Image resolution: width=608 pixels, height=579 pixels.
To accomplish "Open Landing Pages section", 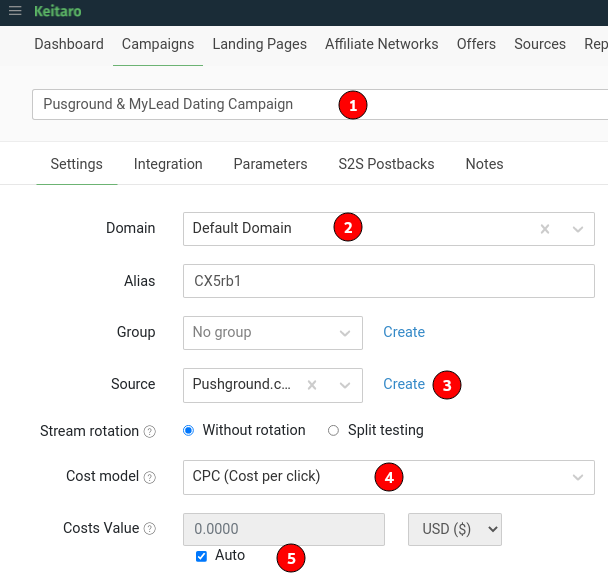I will [259, 44].
